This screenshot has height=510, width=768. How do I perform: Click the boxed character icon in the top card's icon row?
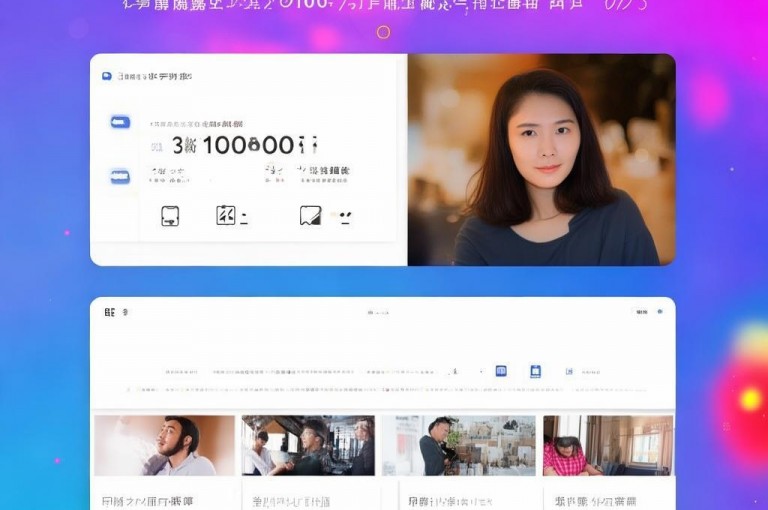[x=226, y=216]
